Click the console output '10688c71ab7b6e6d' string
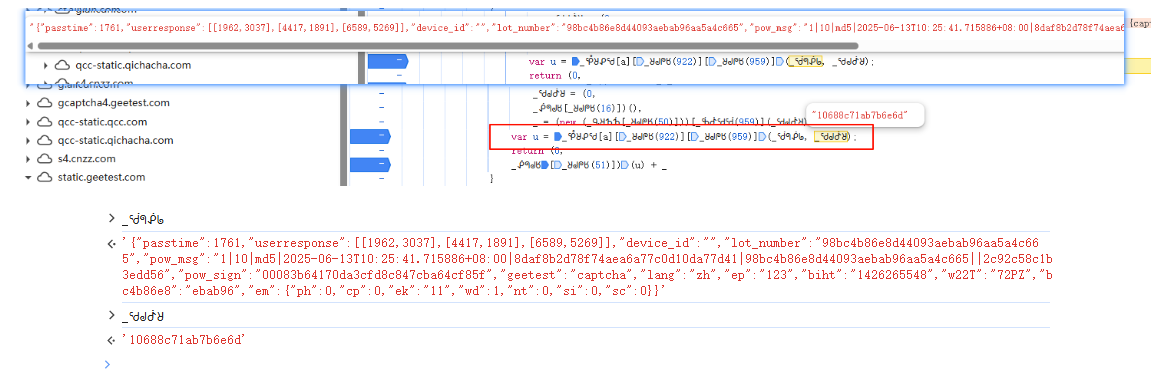The height and width of the screenshot is (384, 1163). [x=184, y=340]
